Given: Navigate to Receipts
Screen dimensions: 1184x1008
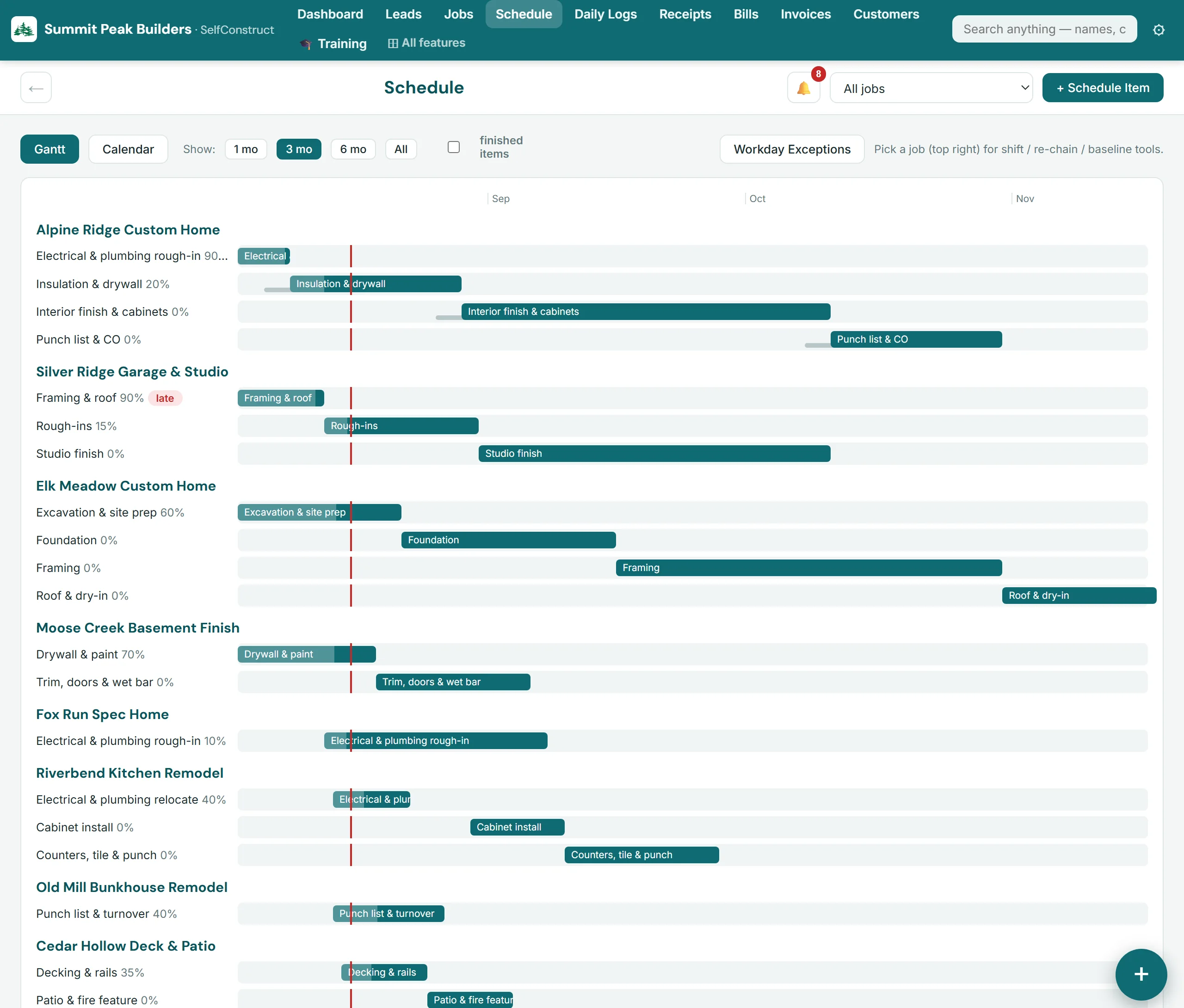Looking at the screenshot, I should click(684, 14).
